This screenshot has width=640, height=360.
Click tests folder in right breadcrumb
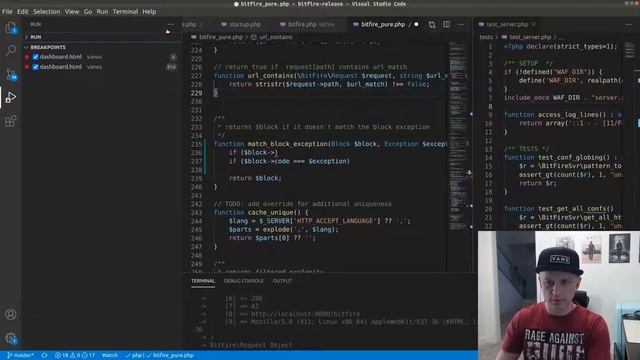pos(486,37)
